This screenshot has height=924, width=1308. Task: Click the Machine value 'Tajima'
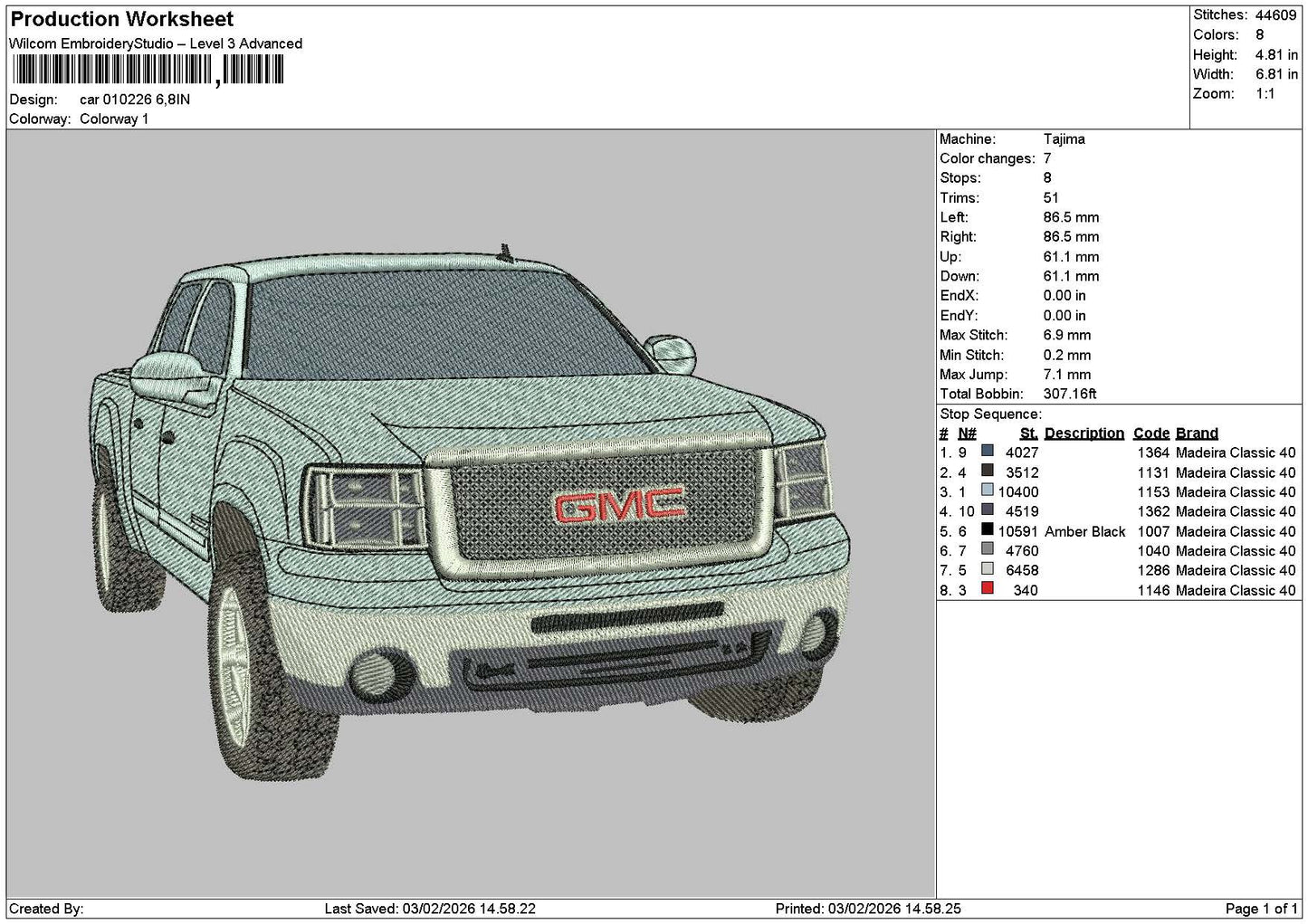1064,139
